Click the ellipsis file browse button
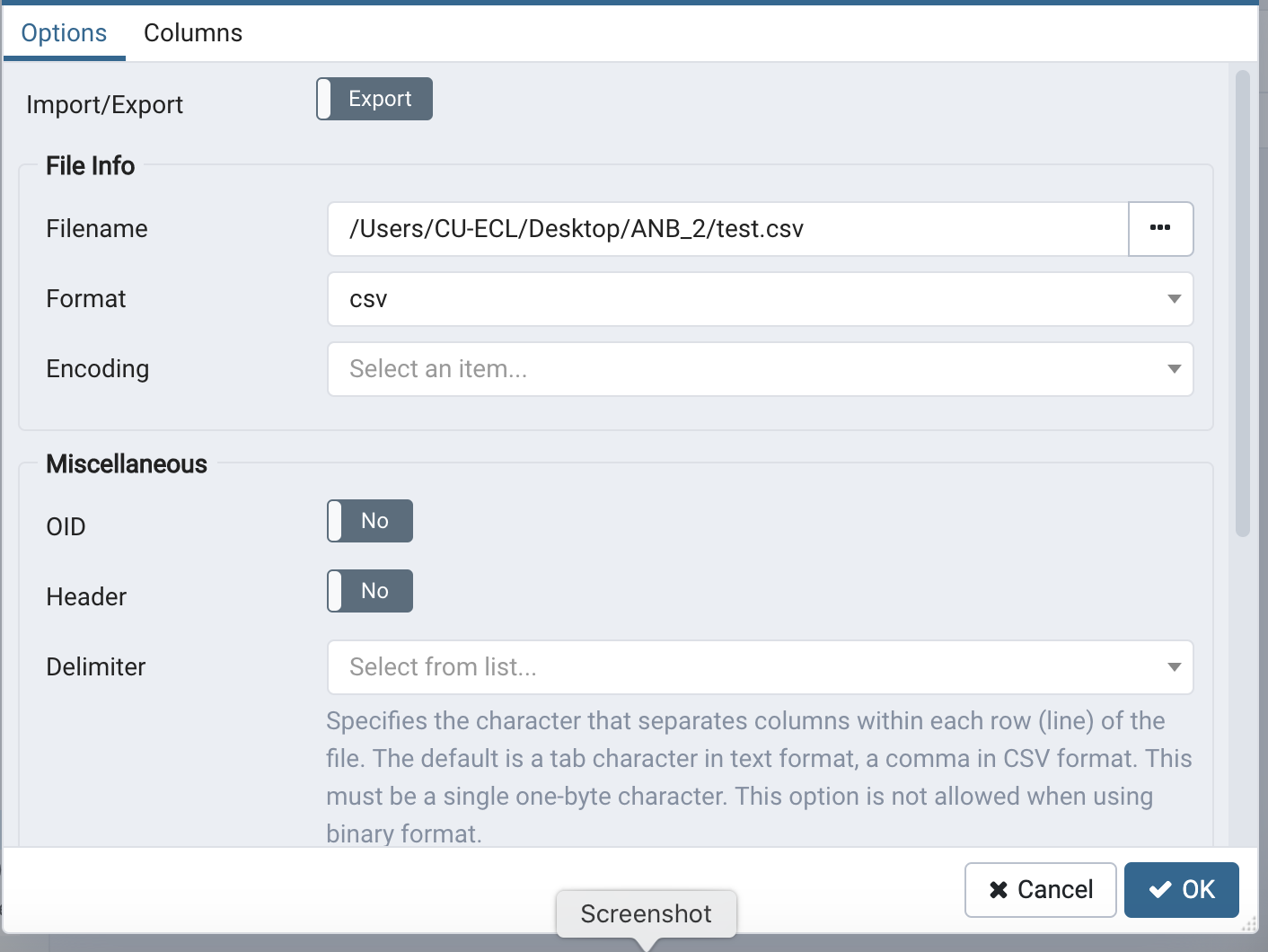This screenshot has height=952, width=1268. point(1160,228)
